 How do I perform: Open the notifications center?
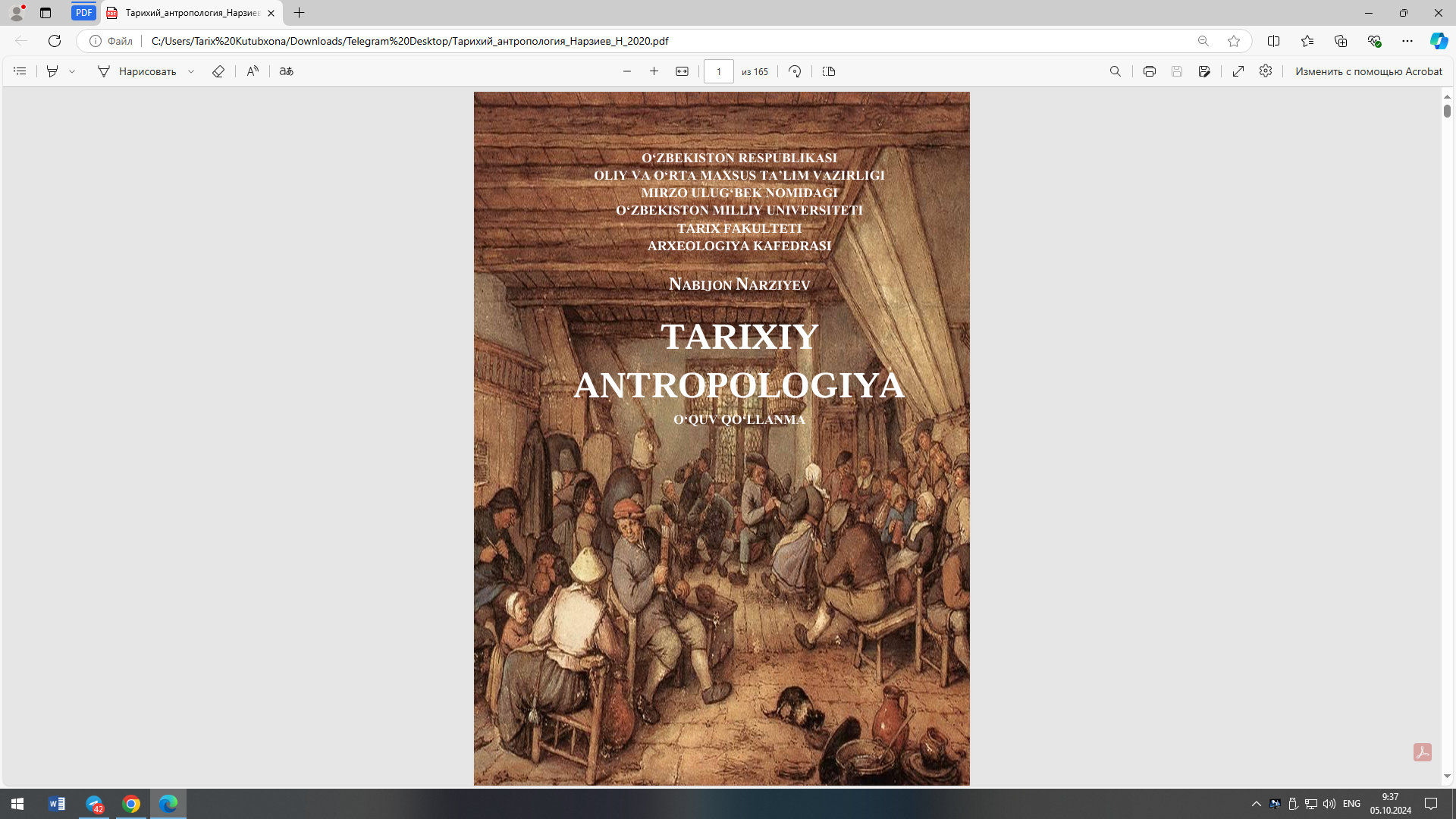pos(1431,804)
